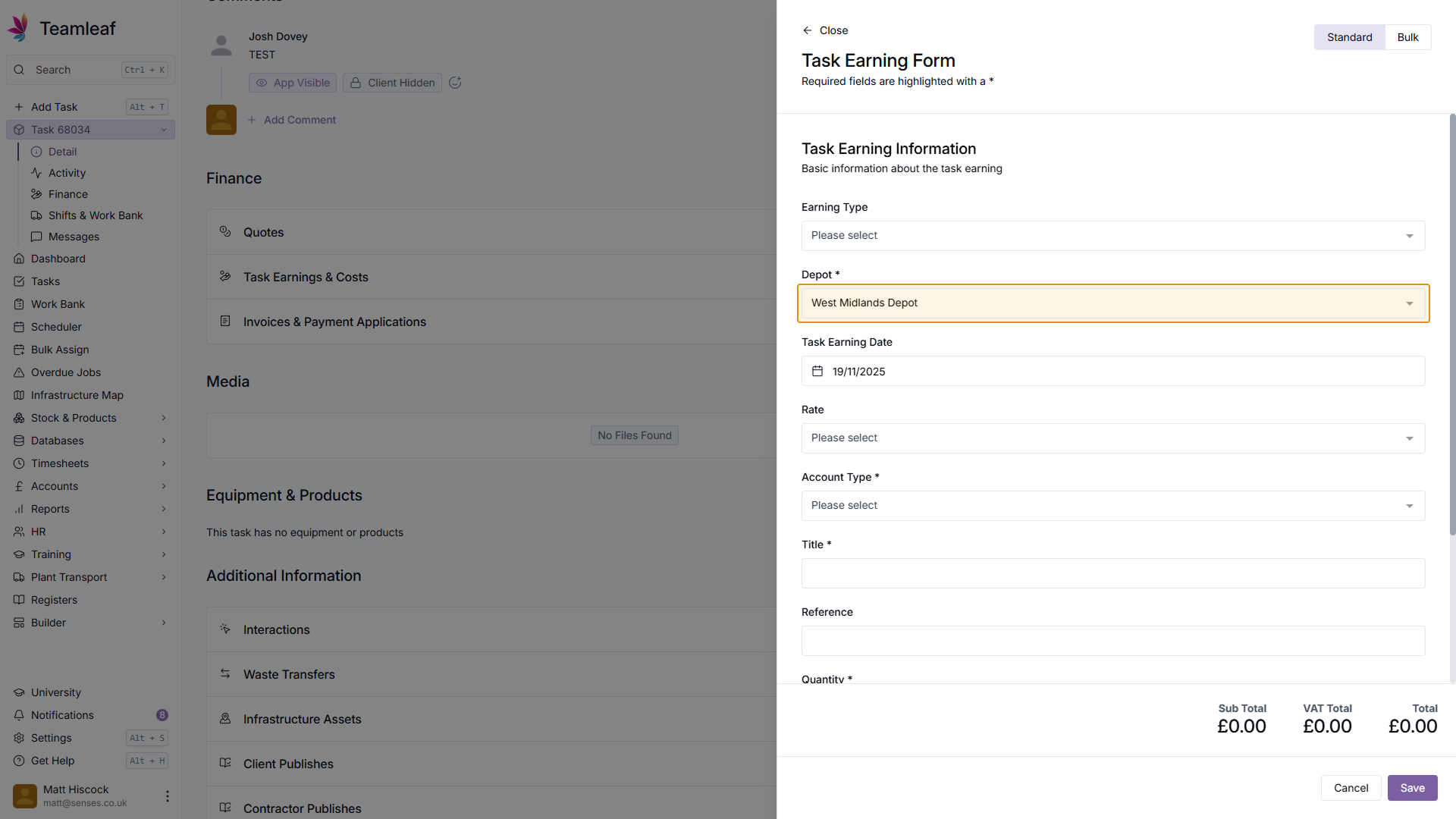The height and width of the screenshot is (819, 1456).
Task: Go to Dashboard in sidebar
Action: coord(58,259)
